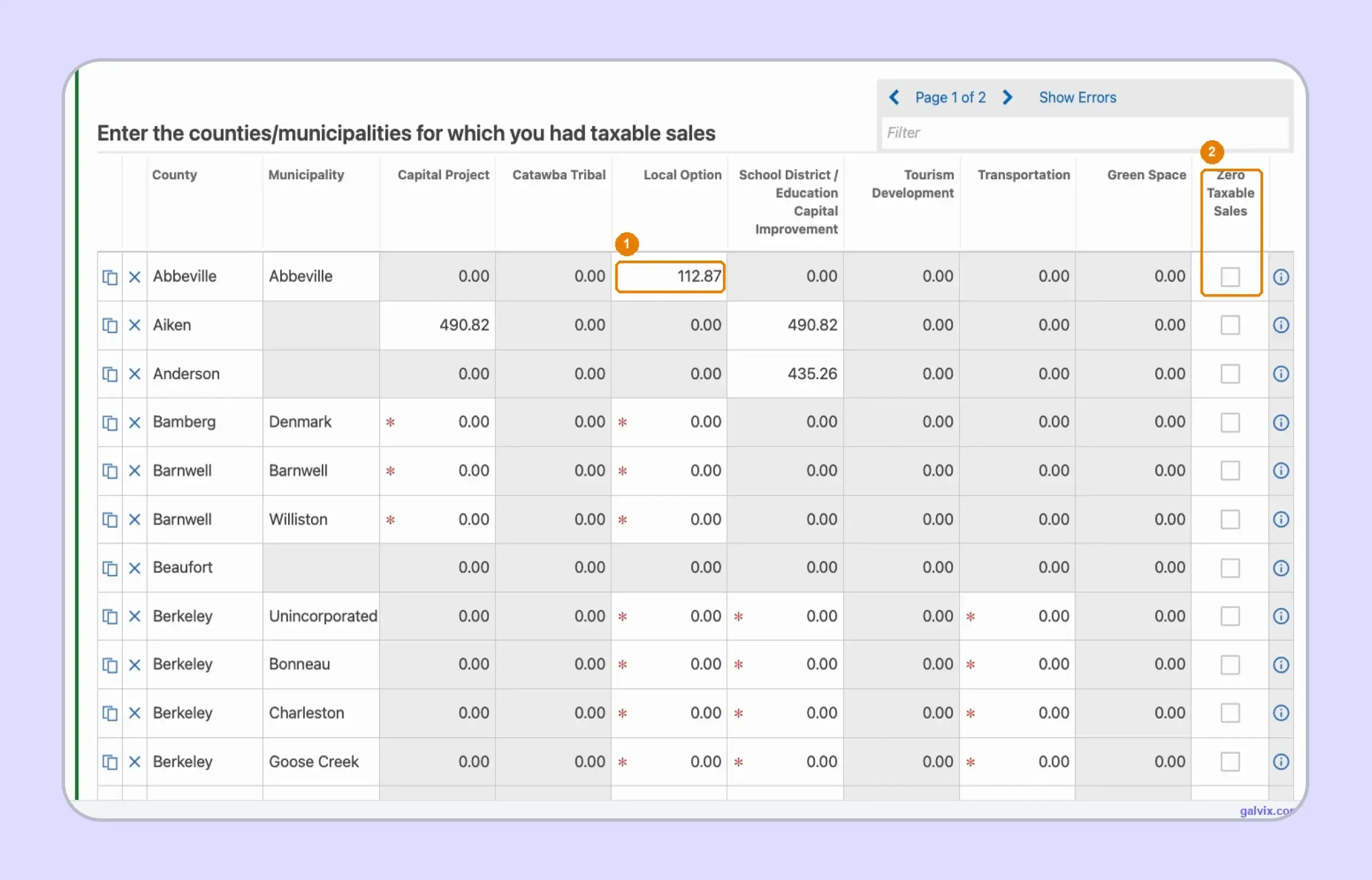Image resolution: width=1372 pixels, height=880 pixels.
Task: Open info icon for Bamberg Denmark
Action: coord(1281,422)
